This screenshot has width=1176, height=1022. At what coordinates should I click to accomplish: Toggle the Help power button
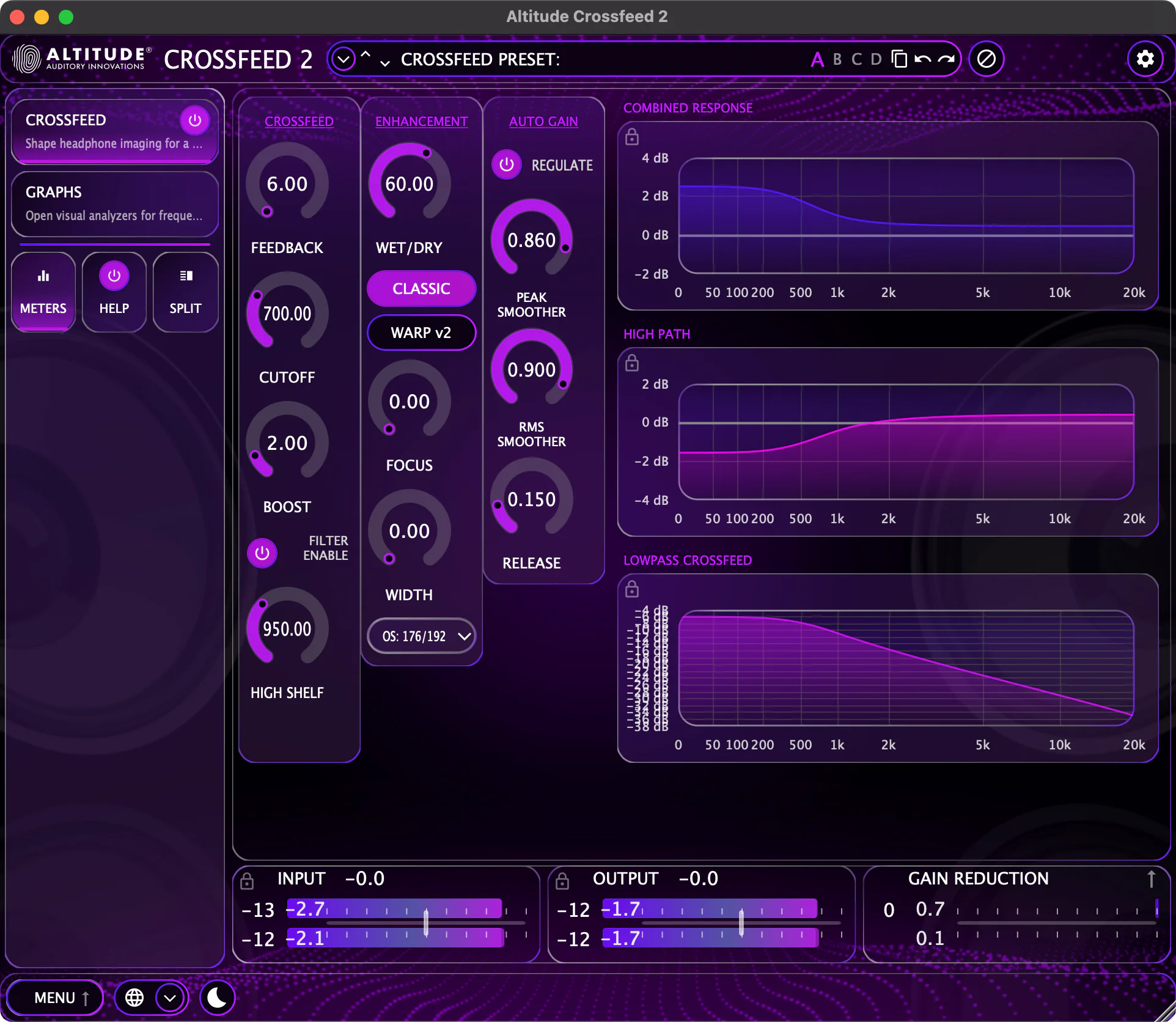(x=114, y=276)
